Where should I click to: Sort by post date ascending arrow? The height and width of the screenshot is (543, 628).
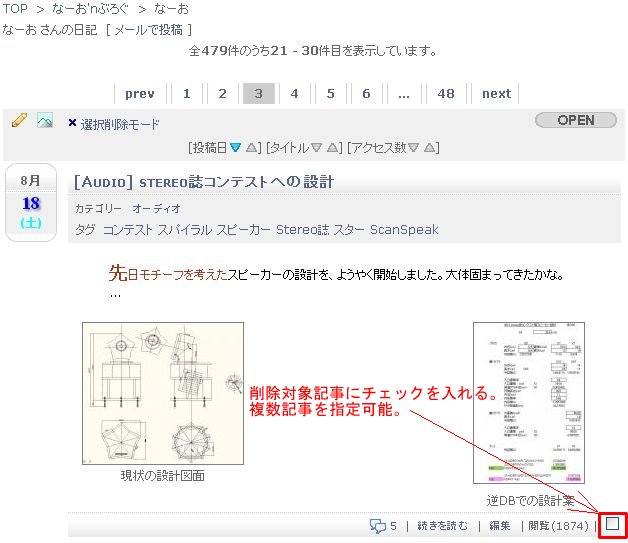coord(252,148)
